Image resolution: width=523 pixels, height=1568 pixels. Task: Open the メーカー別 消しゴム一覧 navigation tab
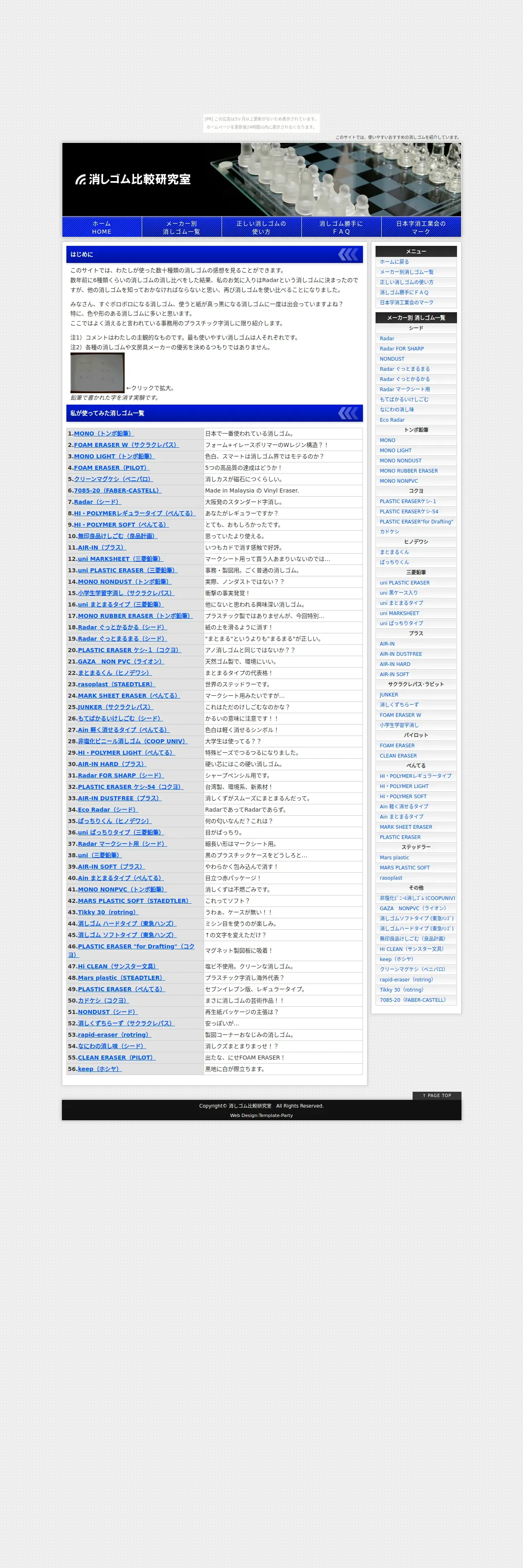coord(181,227)
